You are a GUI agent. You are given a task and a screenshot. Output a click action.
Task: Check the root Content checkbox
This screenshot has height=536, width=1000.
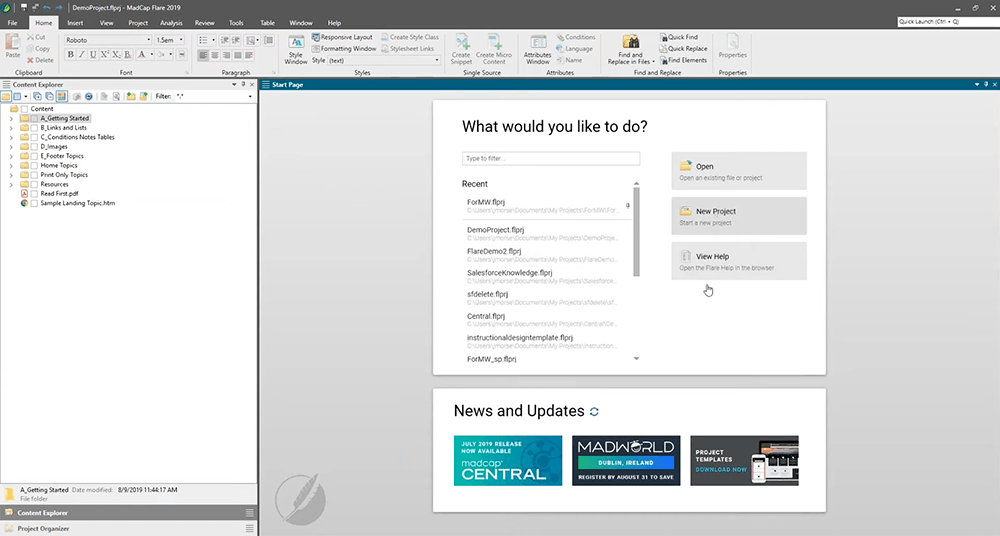(24, 109)
